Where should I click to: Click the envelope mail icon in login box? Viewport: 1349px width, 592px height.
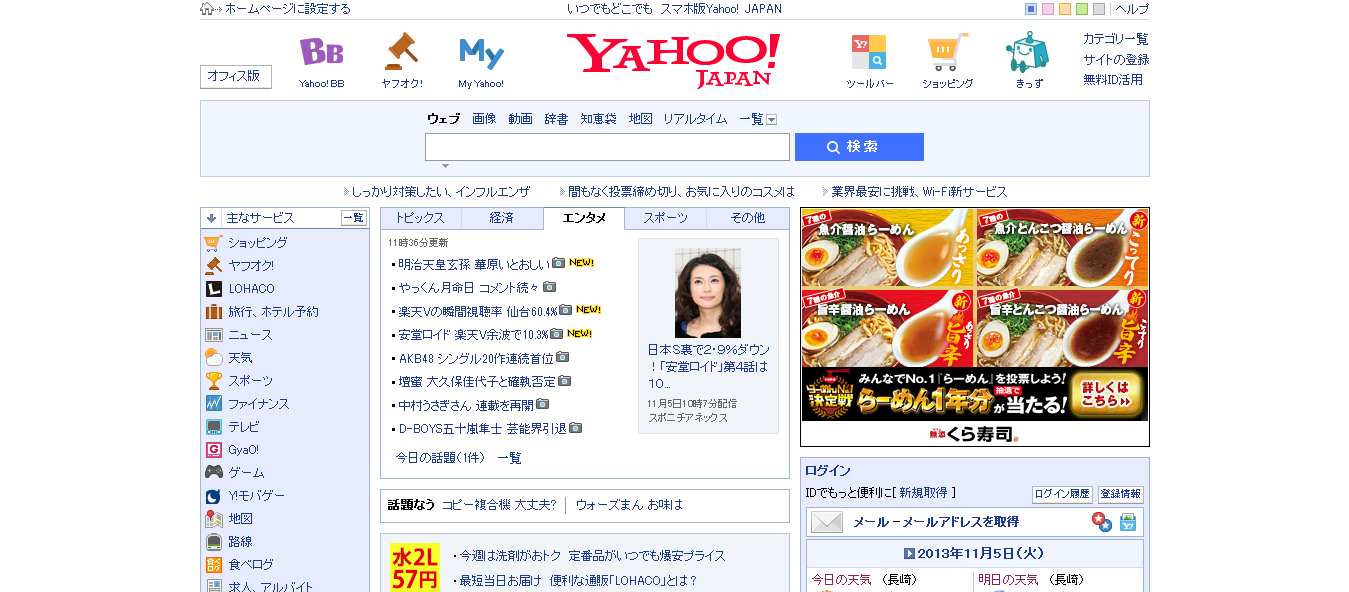(x=827, y=522)
